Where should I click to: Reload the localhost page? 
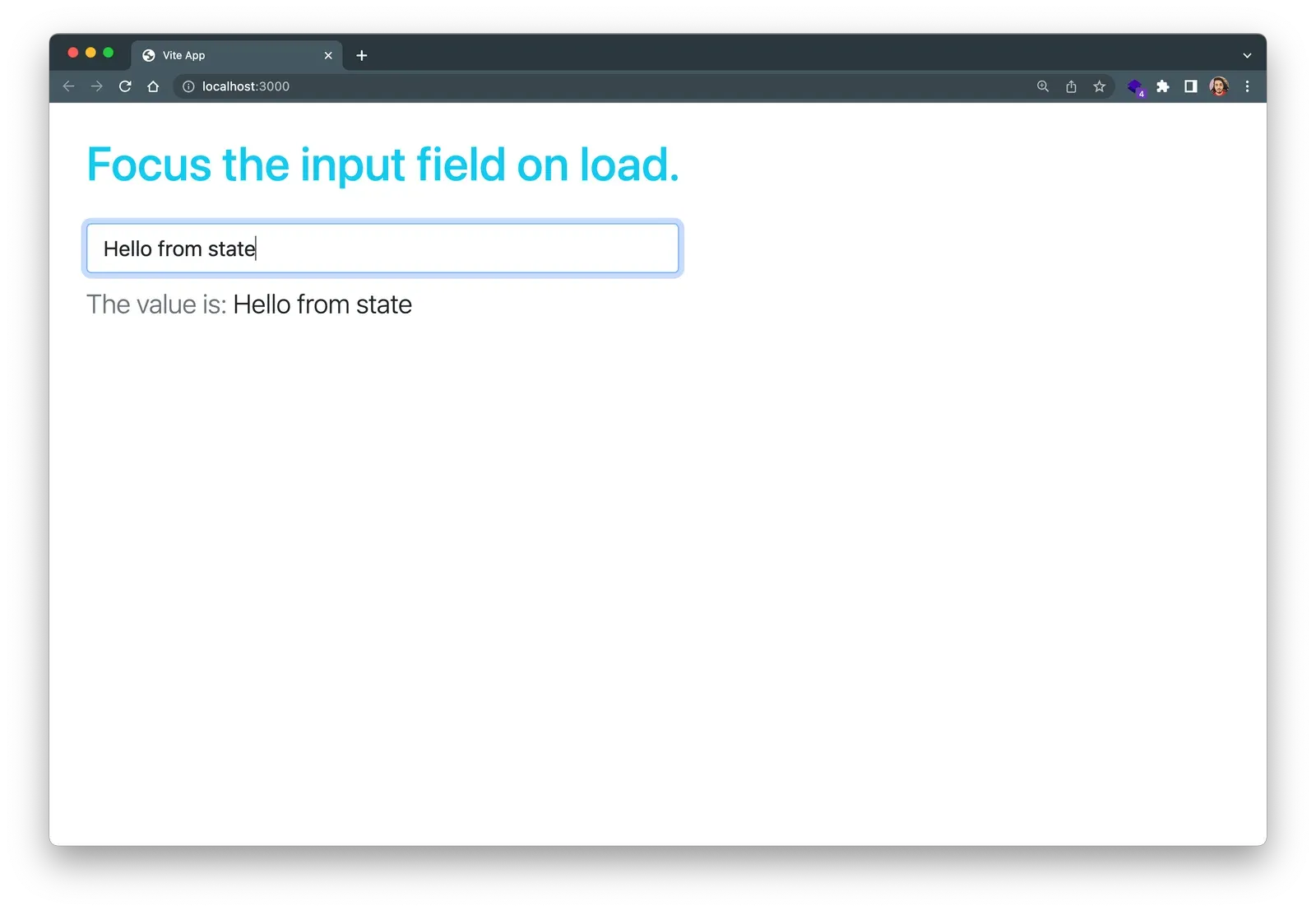pos(125,86)
